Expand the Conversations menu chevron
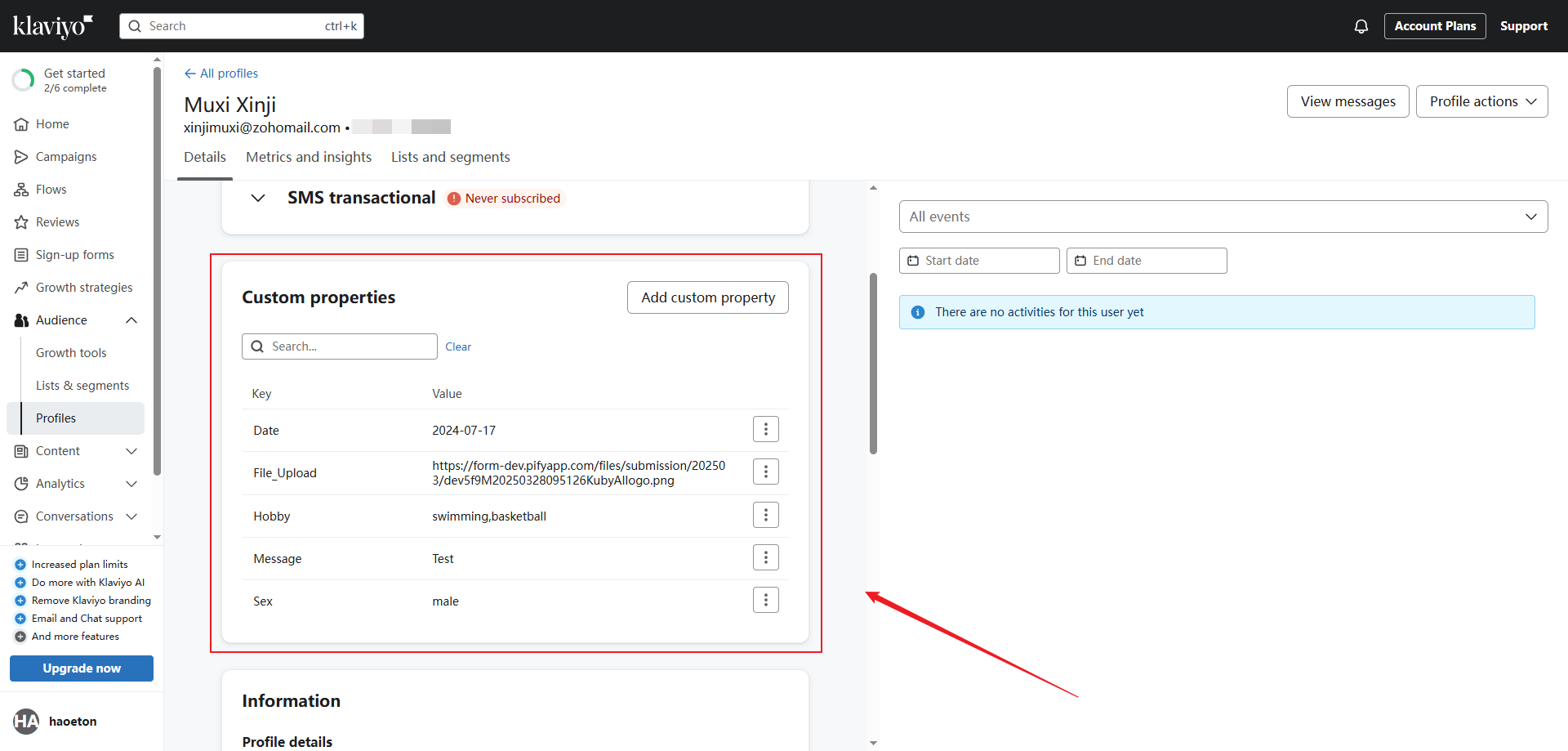 tap(131, 516)
